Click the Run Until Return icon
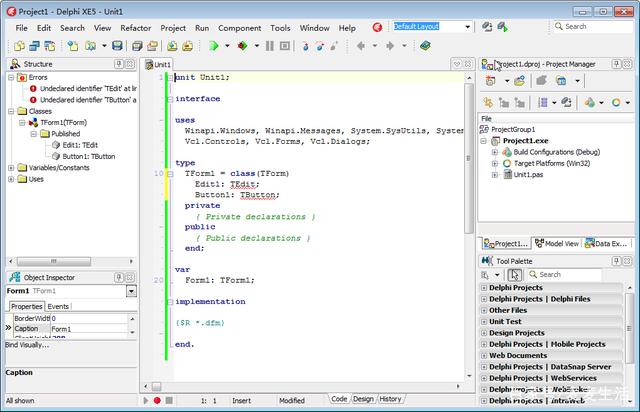The image size is (640, 412). pos(334,46)
